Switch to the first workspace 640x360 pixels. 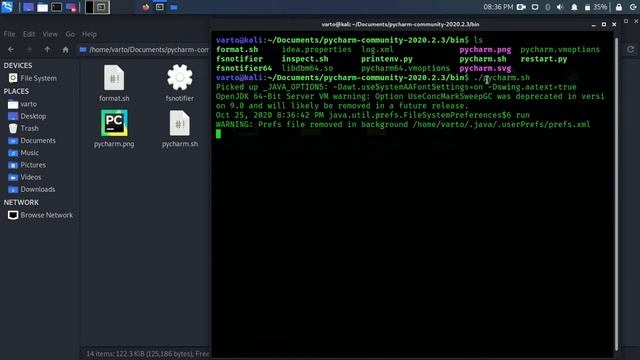point(89,7)
